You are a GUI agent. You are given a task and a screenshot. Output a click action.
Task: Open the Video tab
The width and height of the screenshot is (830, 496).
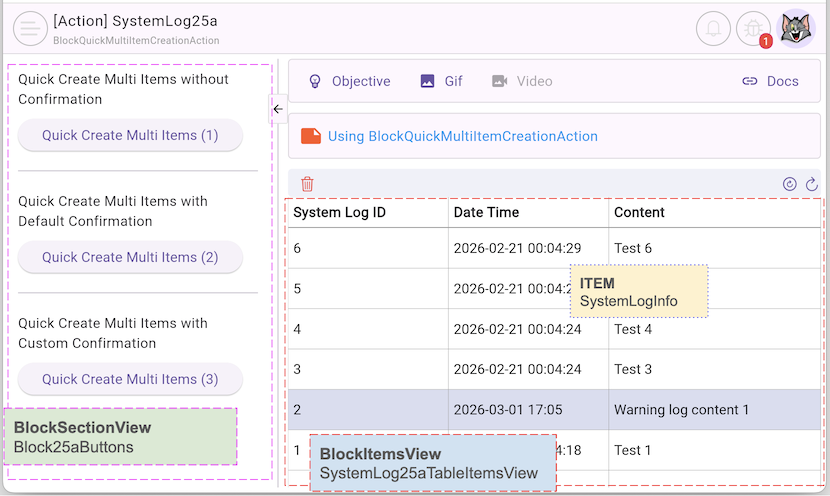point(522,81)
